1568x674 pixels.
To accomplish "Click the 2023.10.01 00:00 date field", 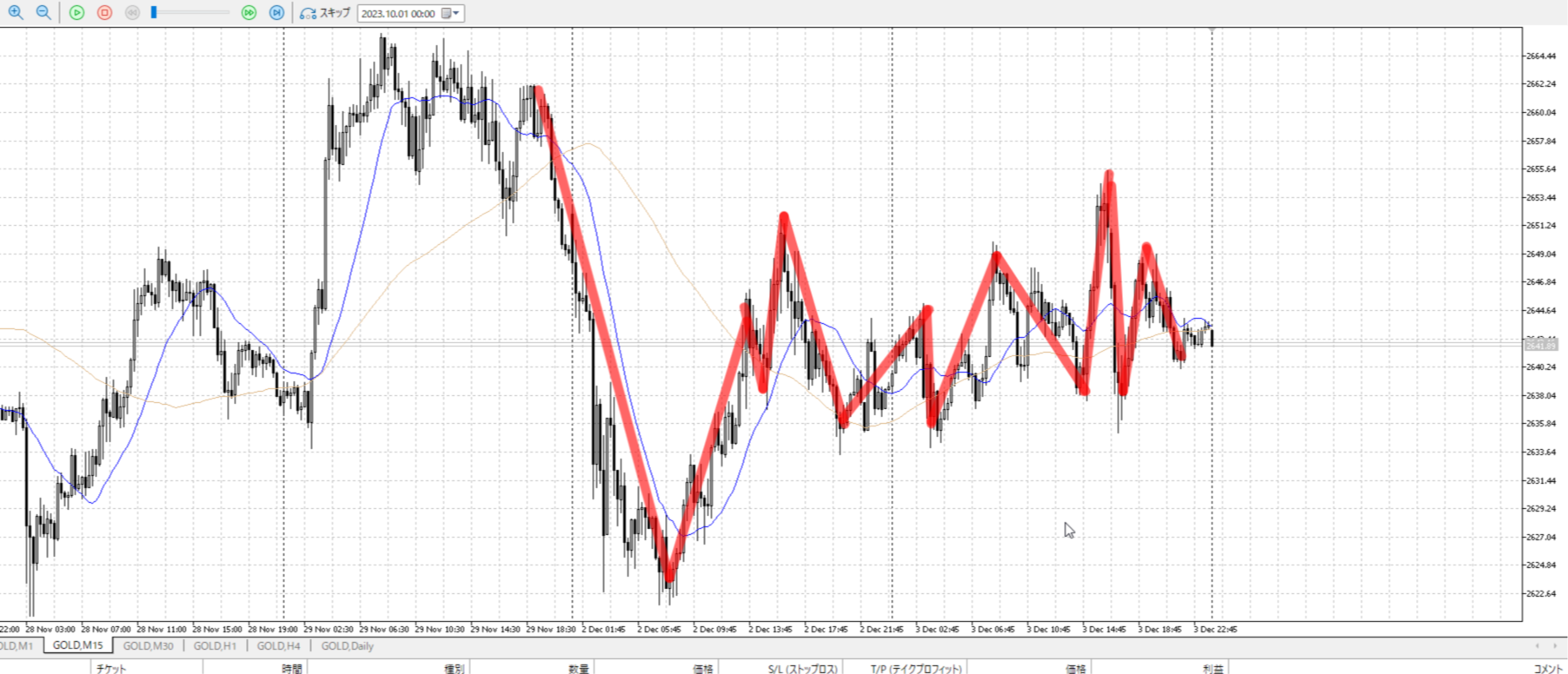I will click(x=398, y=14).
